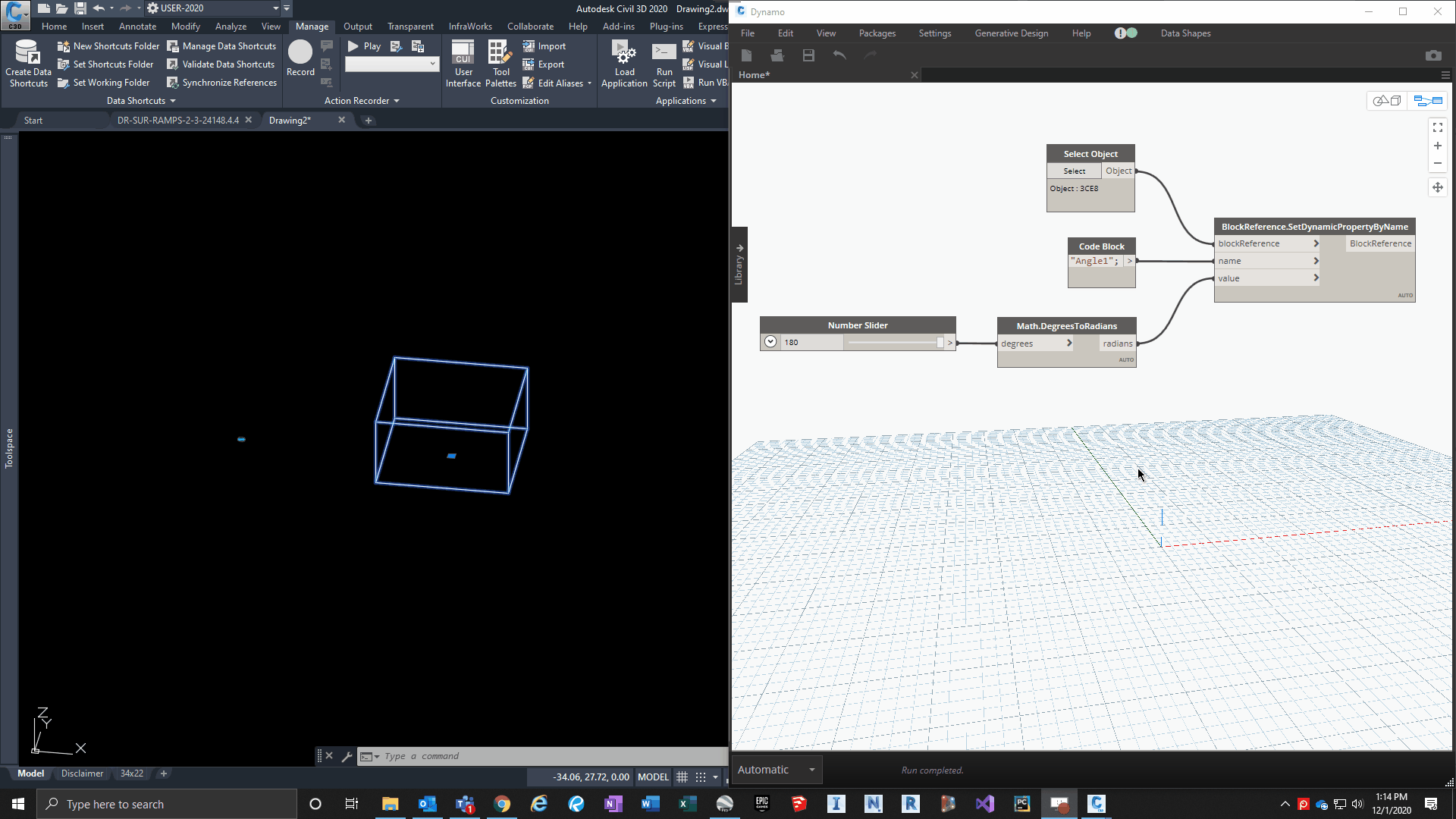Open Windows search box in taskbar
Viewport: 1456px width, 819px height.
pyautogui.click(x=167, y=804)
